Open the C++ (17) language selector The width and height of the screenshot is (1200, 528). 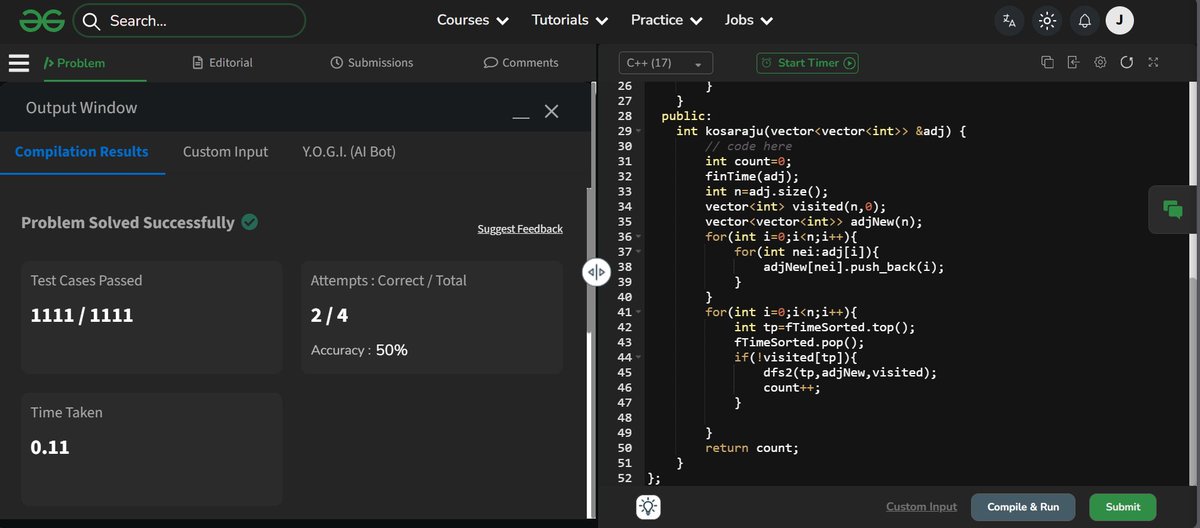(x=666, y=63)
